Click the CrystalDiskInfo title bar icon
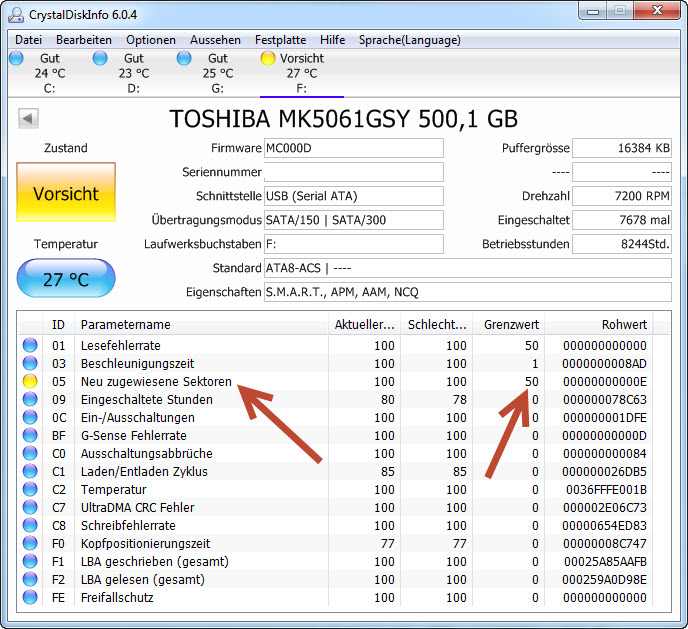Viewport: 688px width, 629px height. (x=16, y=15)
